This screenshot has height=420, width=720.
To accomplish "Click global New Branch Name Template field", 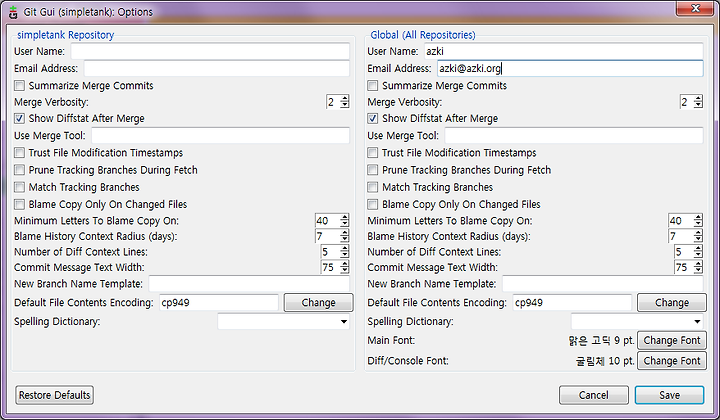I will pyautogui.click(x=602, y=284).
